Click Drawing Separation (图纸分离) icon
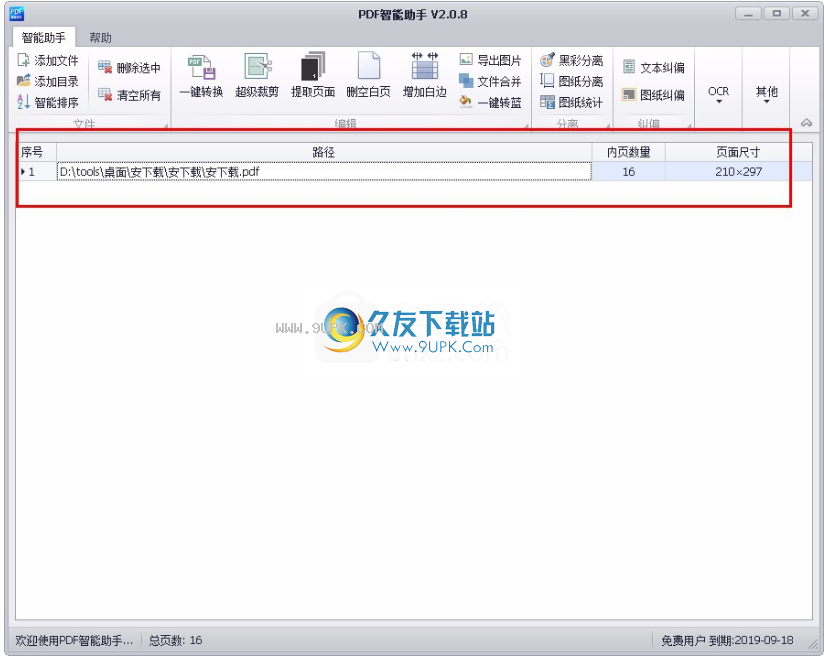This screenshot has width=824, height=661. pos(547,81)
